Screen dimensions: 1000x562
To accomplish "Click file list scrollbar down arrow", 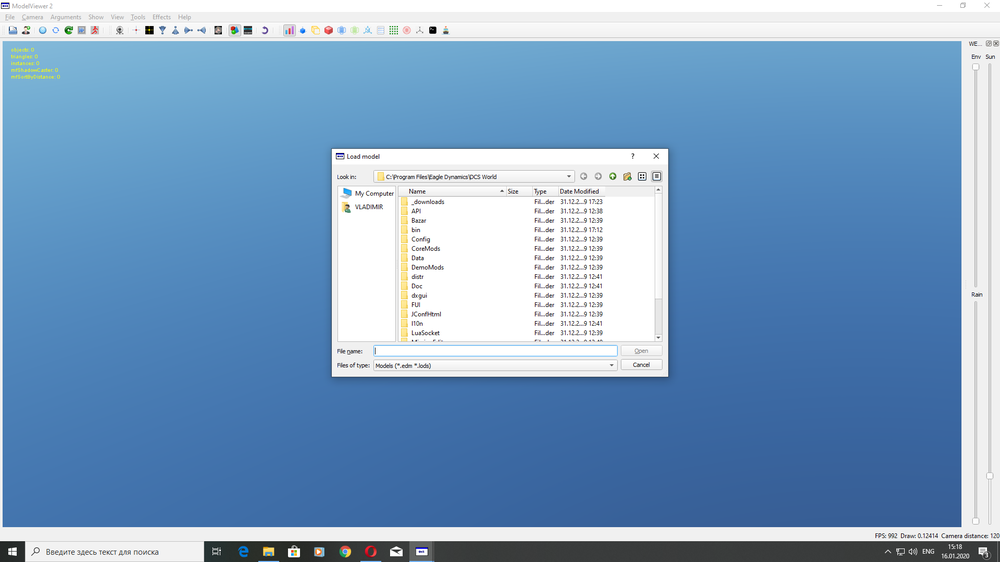I will (658, 338).
